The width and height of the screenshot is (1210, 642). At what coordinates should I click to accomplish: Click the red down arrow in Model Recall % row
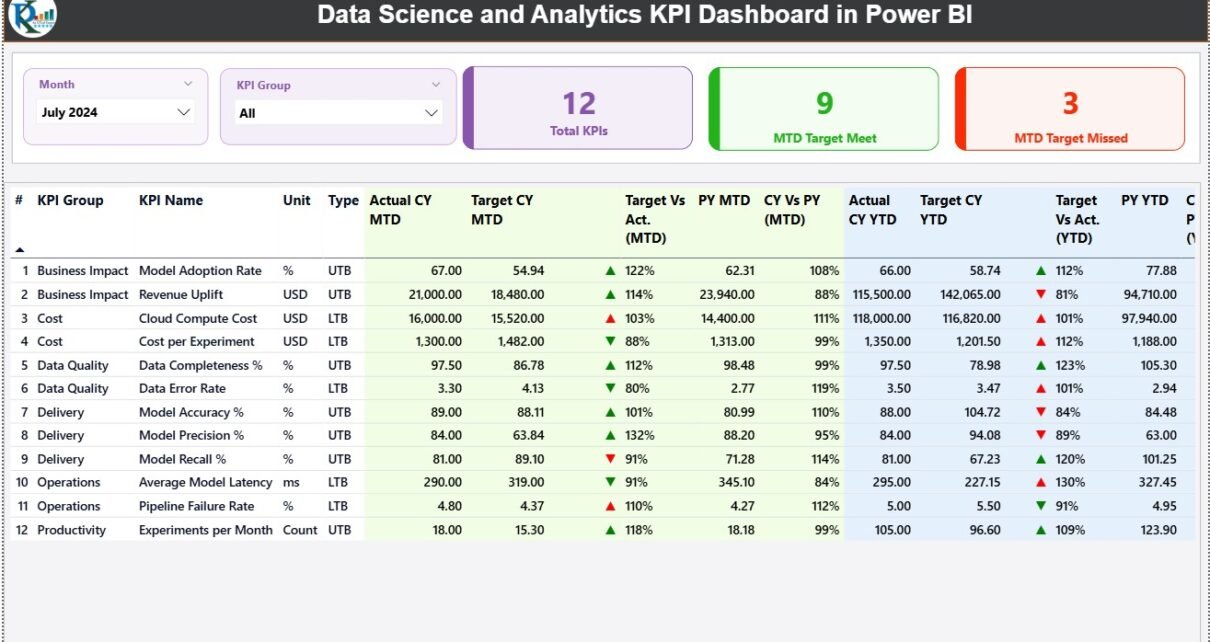point(610,459)
